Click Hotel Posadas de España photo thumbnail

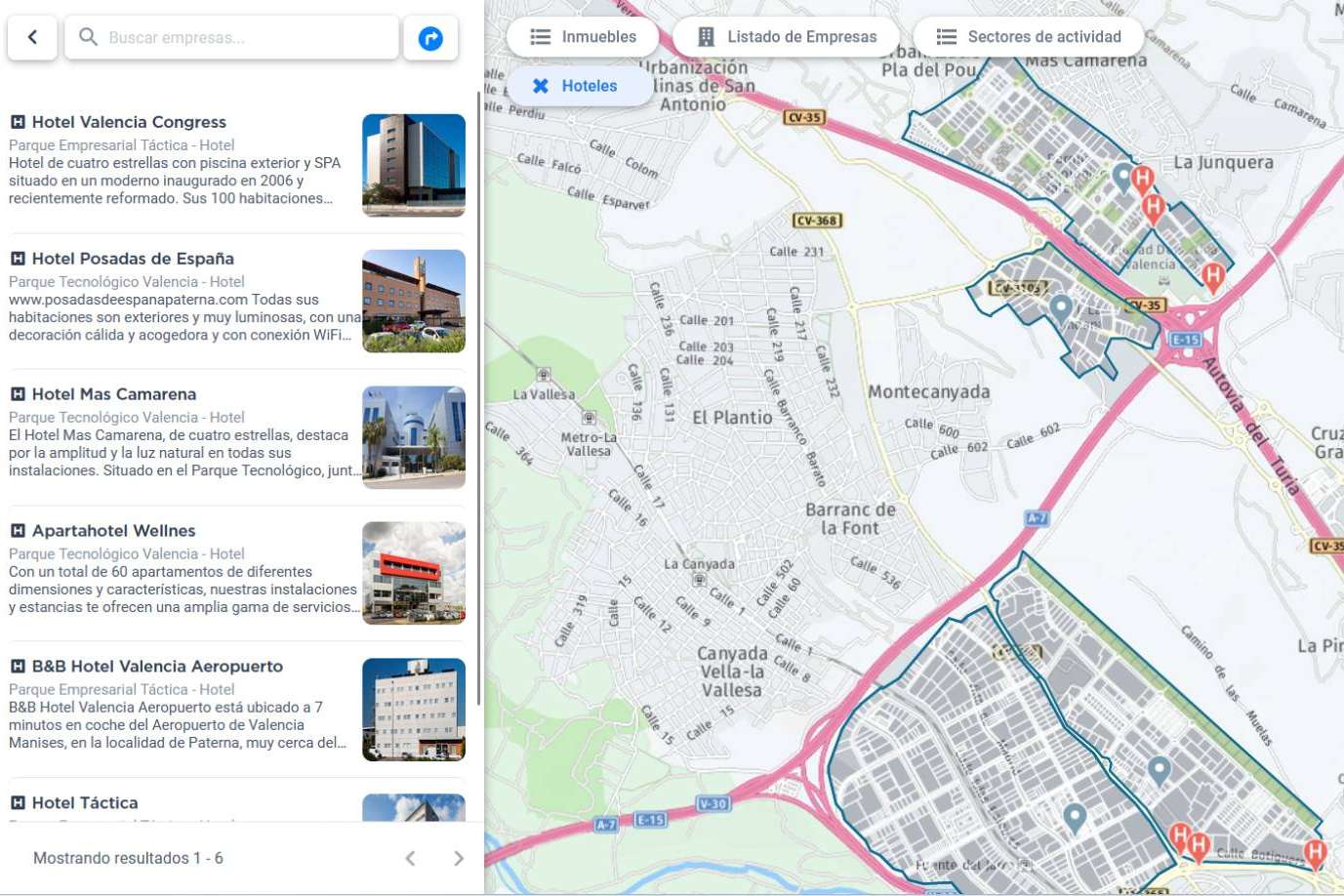click(x=414, y=301)
